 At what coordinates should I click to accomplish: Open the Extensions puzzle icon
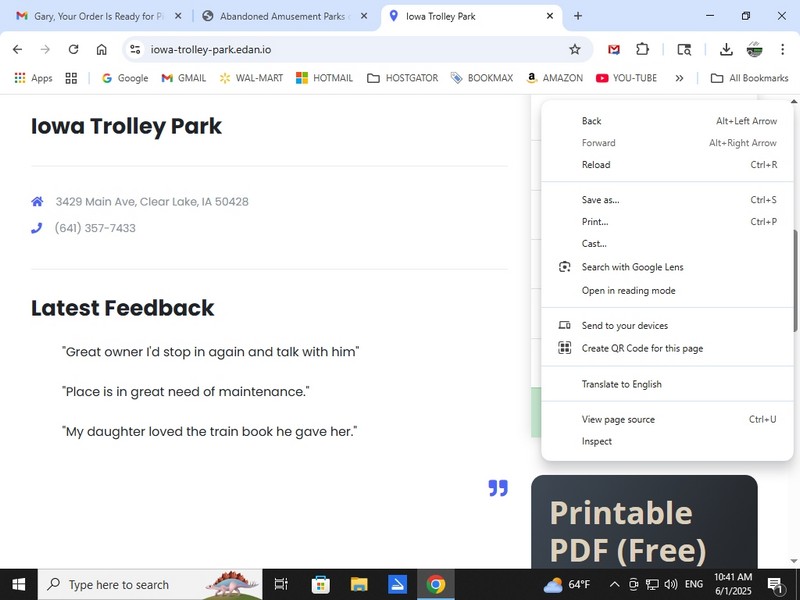coord(642,49)
